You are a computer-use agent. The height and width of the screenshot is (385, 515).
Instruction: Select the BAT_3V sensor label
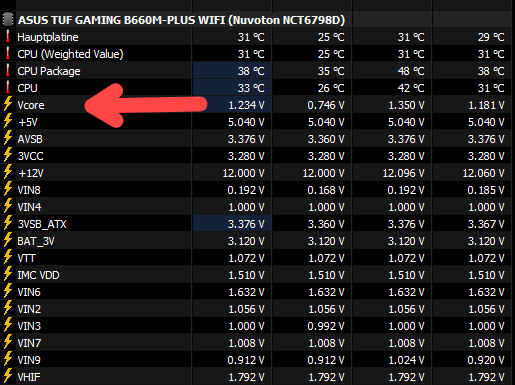[x=36, y=241]
